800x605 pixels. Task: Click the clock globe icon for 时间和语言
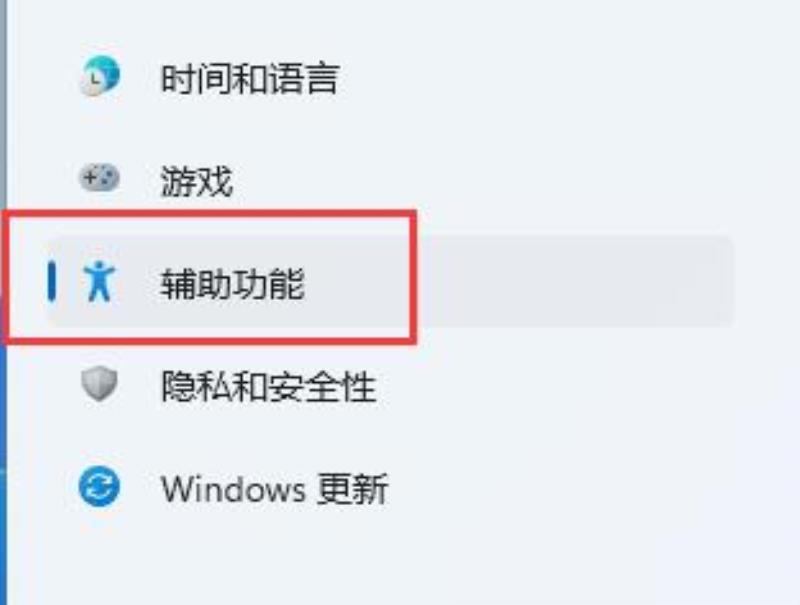[100, 77]
